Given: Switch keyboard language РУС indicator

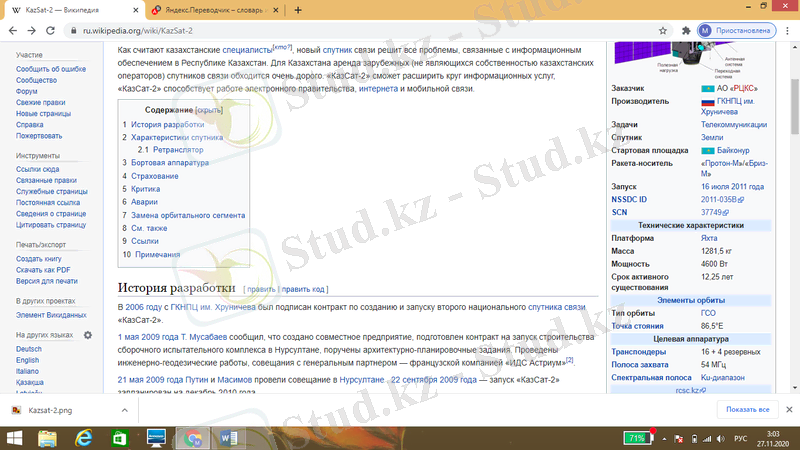Looking at the screenshot, I should click(740, 439).
